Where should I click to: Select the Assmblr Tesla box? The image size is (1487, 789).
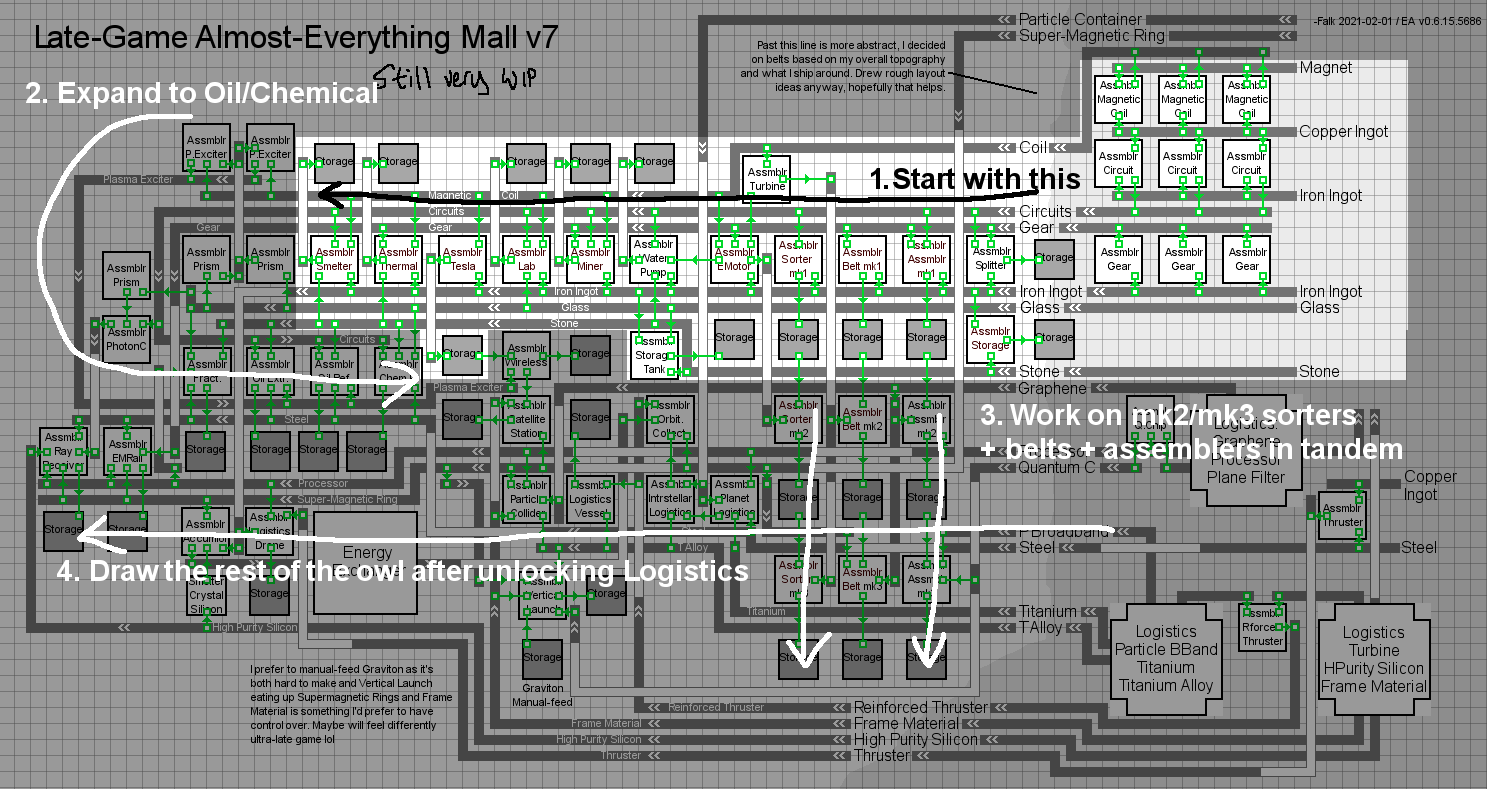(x=462, y=259)
